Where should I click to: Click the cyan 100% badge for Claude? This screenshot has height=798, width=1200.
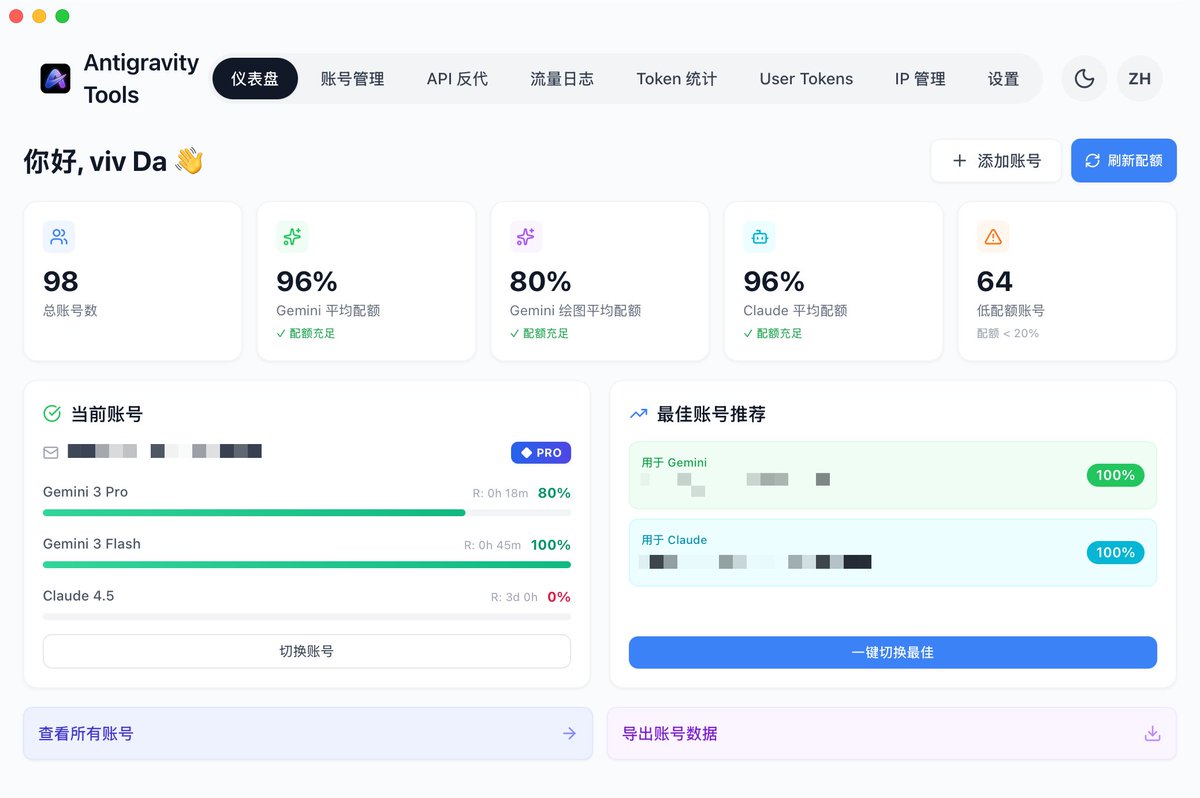pos(1115,552)
